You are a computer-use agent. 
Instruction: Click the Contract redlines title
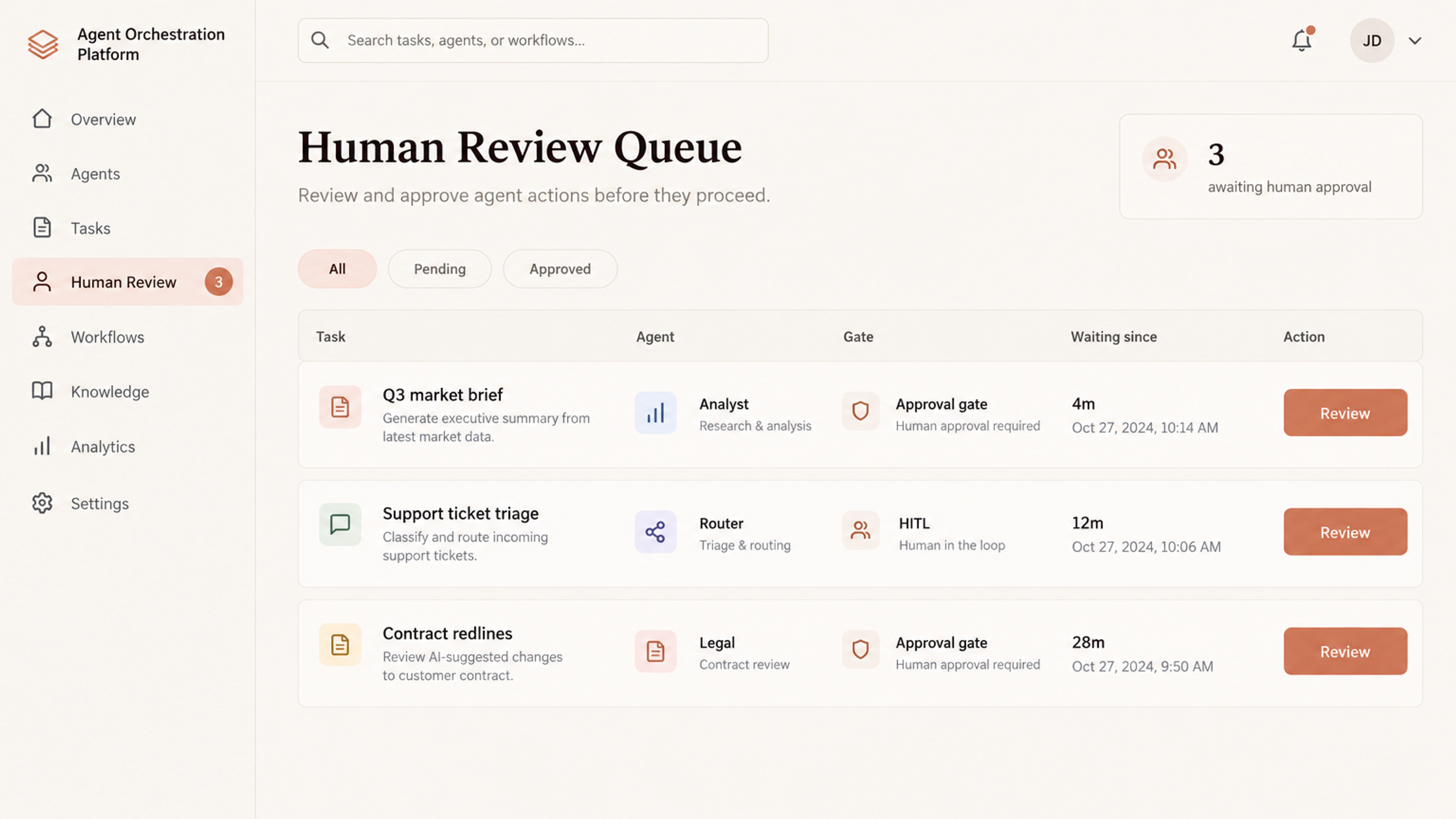448,634
